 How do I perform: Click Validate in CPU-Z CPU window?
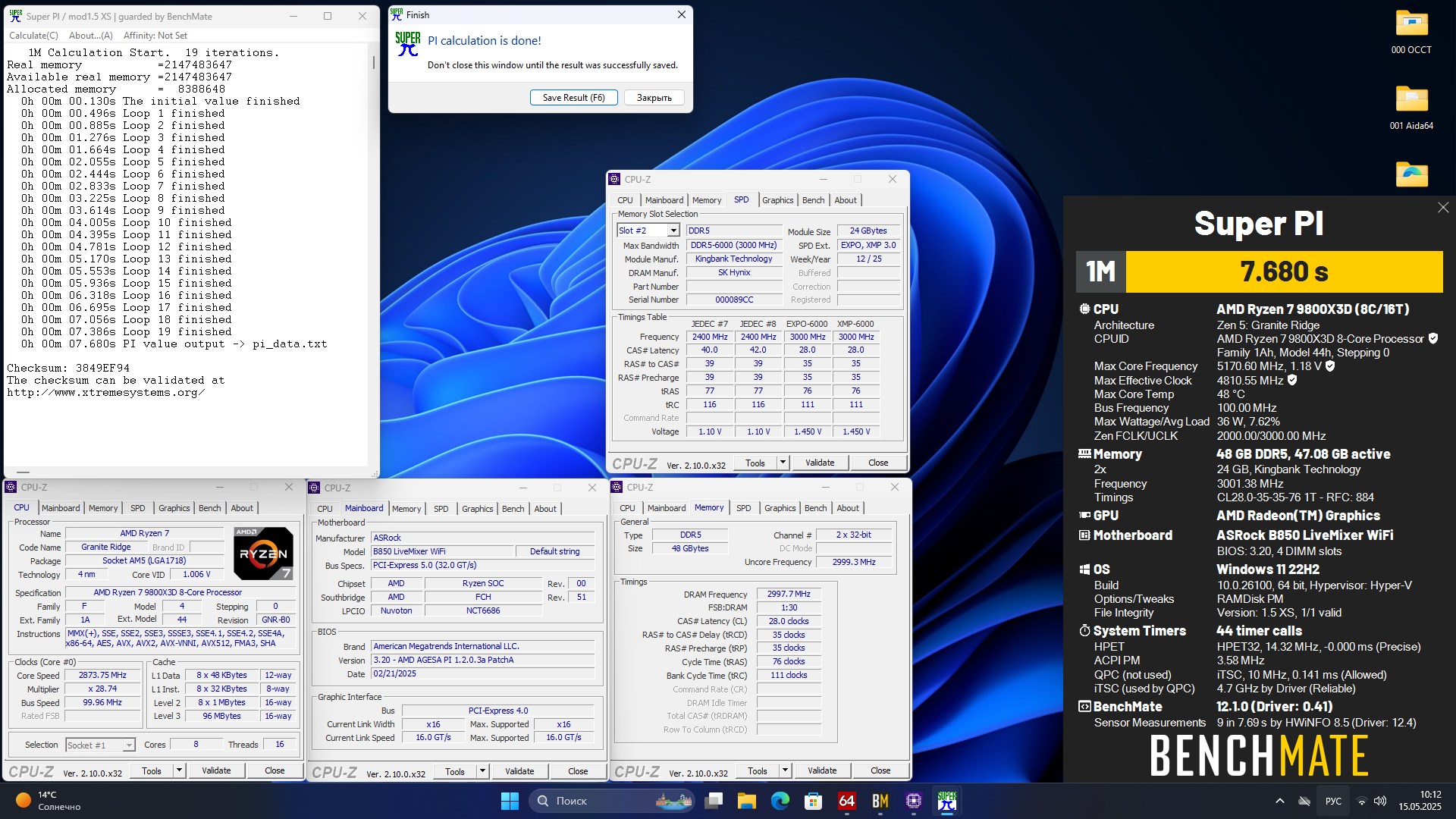click(x=216, y=770)
